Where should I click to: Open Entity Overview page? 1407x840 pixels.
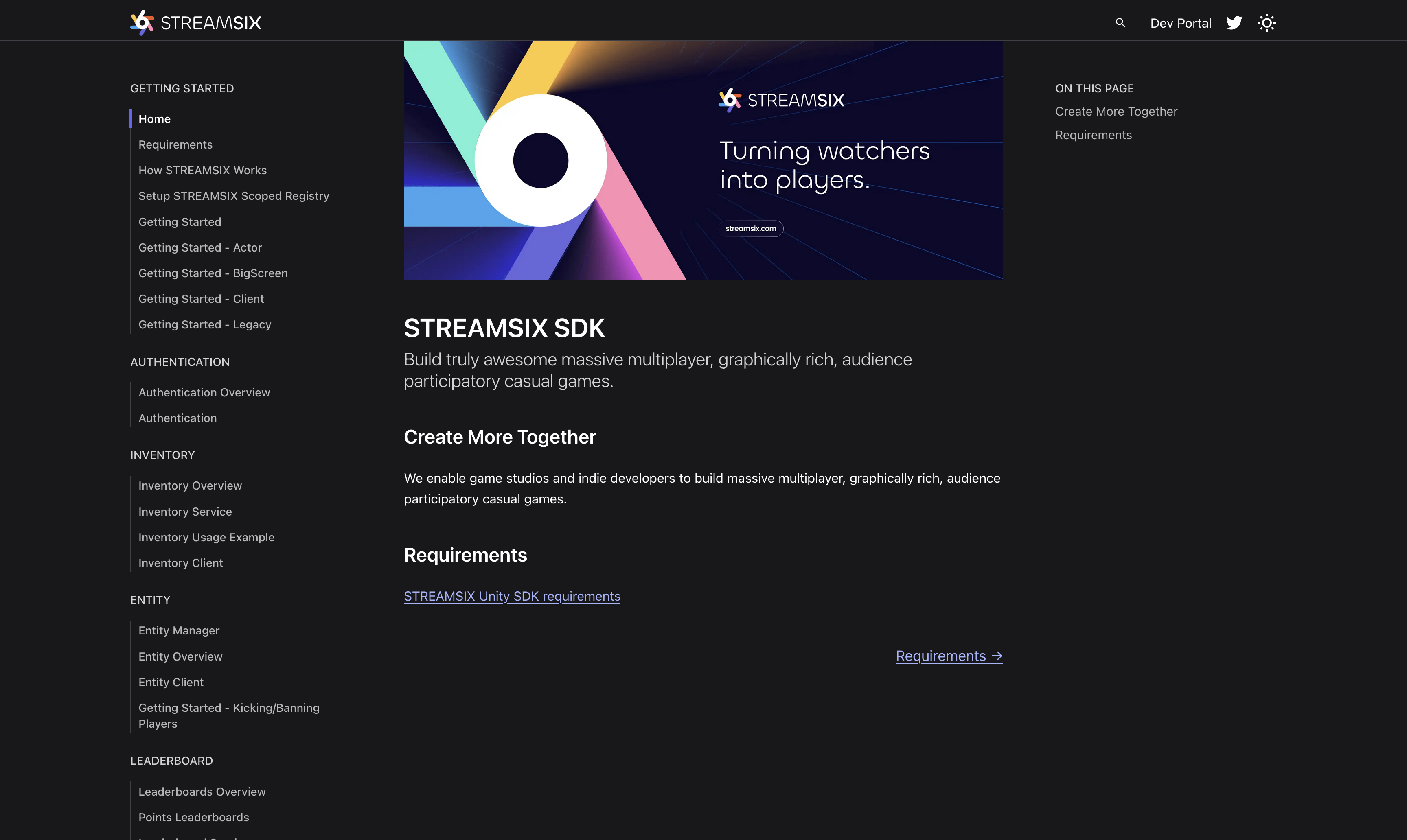[181, 656]
